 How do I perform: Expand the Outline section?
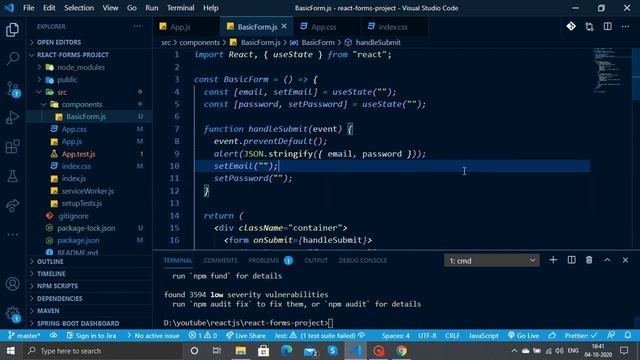pyautogui.click(x=50, y=261)
